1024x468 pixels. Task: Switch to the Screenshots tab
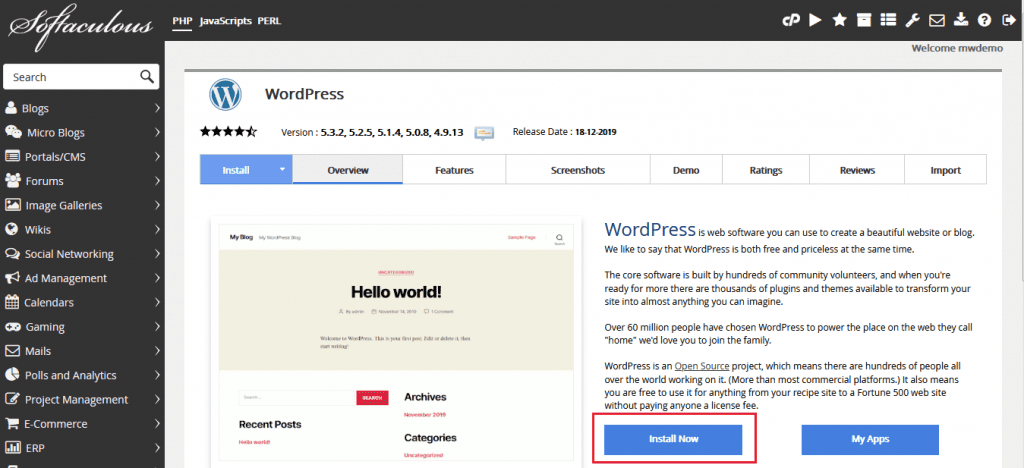578,170
